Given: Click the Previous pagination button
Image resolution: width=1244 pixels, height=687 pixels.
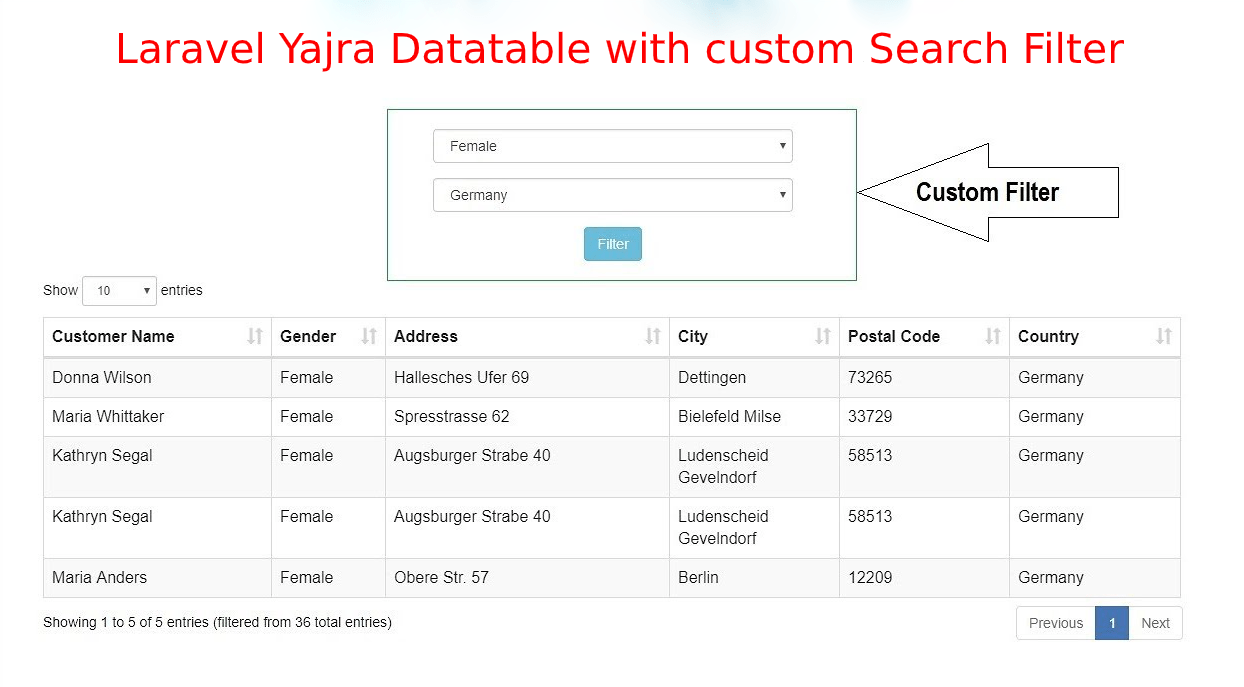Looking at the screenshot, I should (1055, 622).
